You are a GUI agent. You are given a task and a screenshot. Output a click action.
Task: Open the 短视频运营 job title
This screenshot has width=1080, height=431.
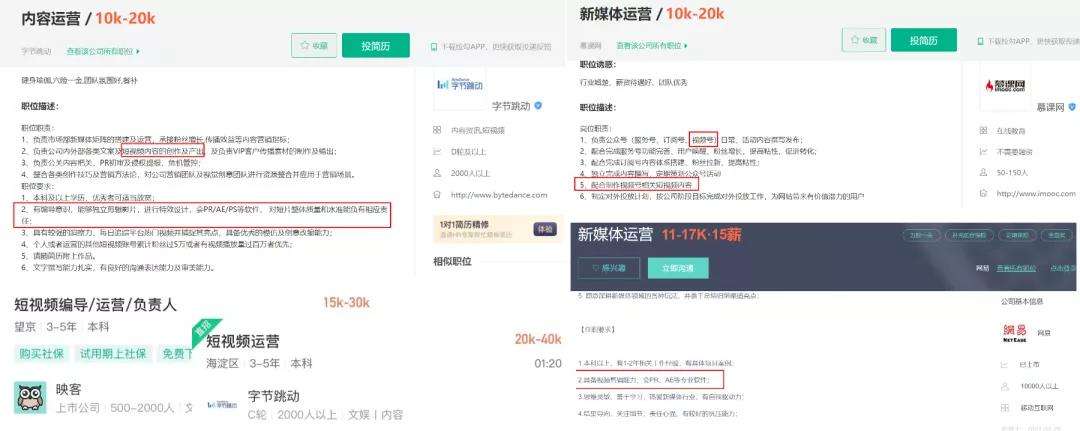tap(243, 341)
